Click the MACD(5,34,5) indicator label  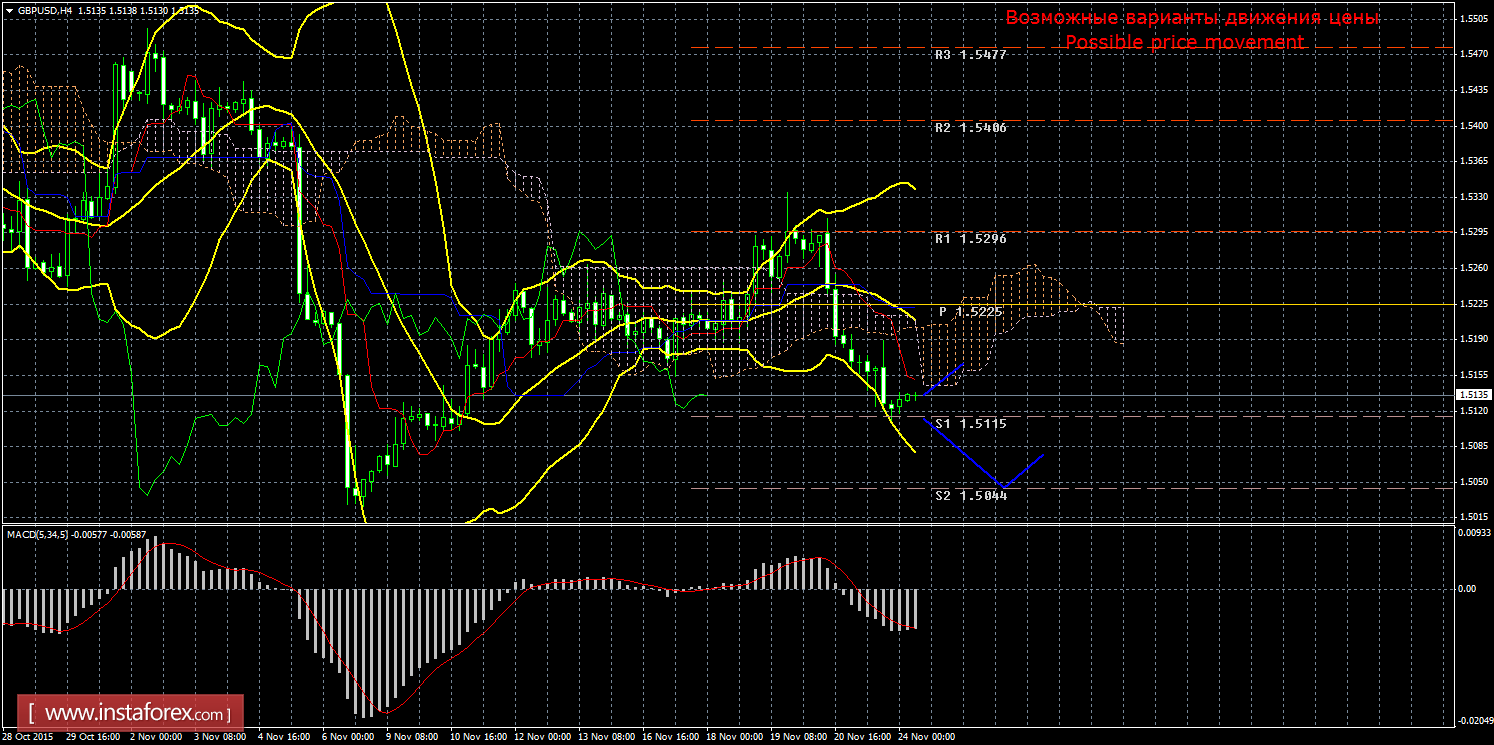coord(40,535)
